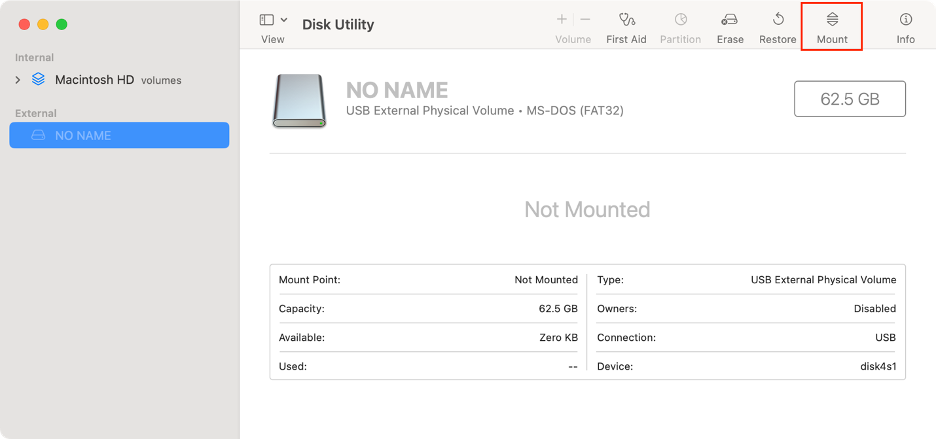Remove volume with the minus button
Viewport: 936px width, 440px height.
coord(585,20)
